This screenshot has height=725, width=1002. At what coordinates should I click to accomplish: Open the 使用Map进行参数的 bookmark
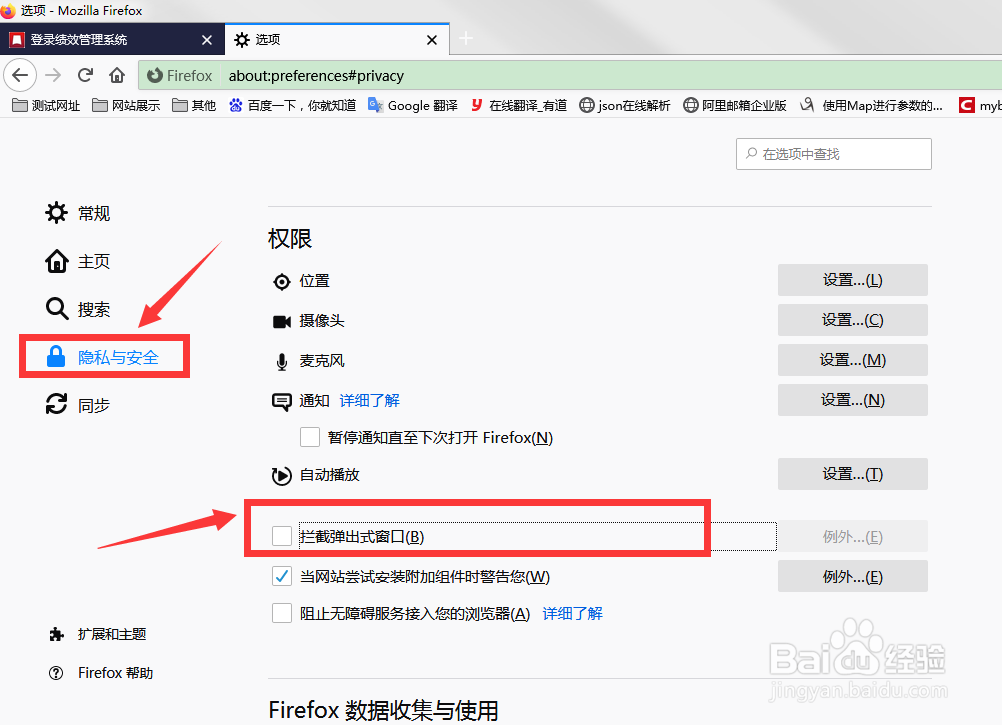click(x=872, y=105)
